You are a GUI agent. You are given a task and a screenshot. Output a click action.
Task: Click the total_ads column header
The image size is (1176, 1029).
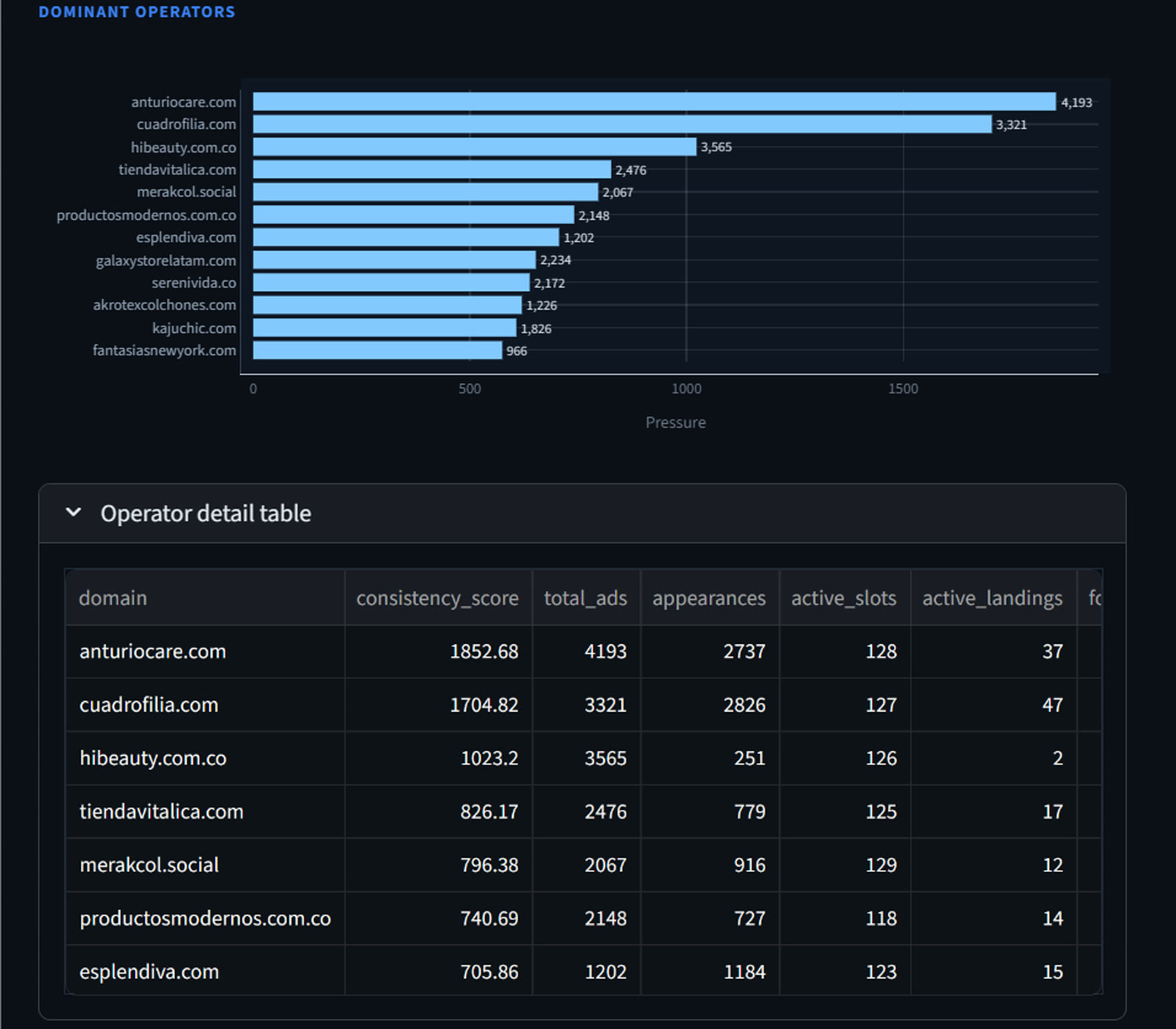(x=585, y=598)
